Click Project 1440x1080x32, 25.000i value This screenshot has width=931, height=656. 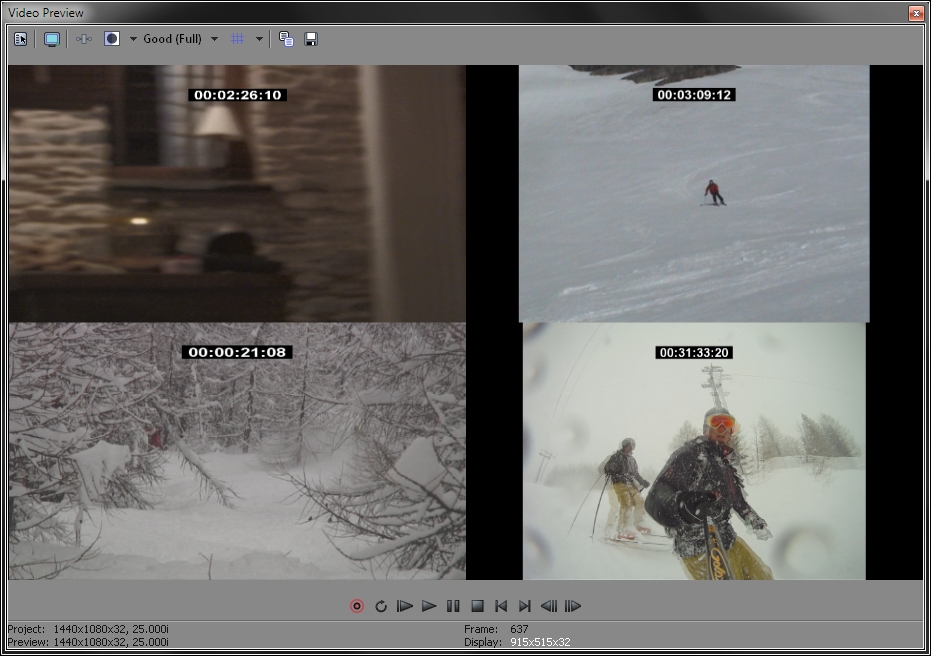(x=111, y=629)
